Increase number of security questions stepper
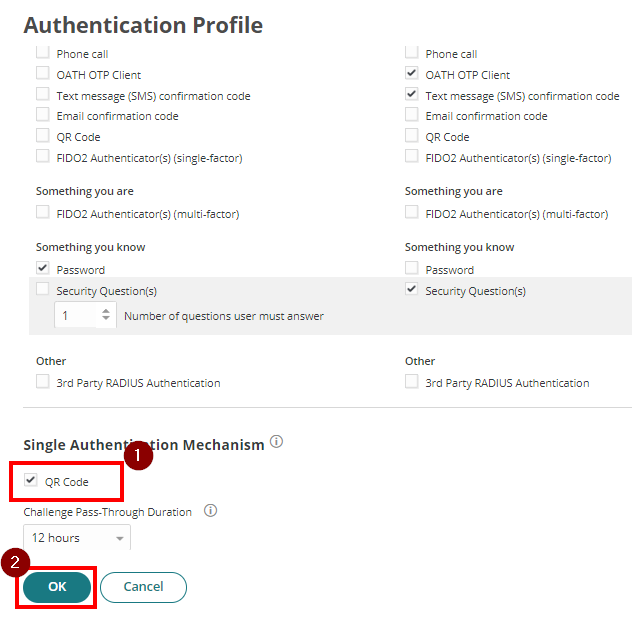Screen dimensions: 632x618 (106, 311)
